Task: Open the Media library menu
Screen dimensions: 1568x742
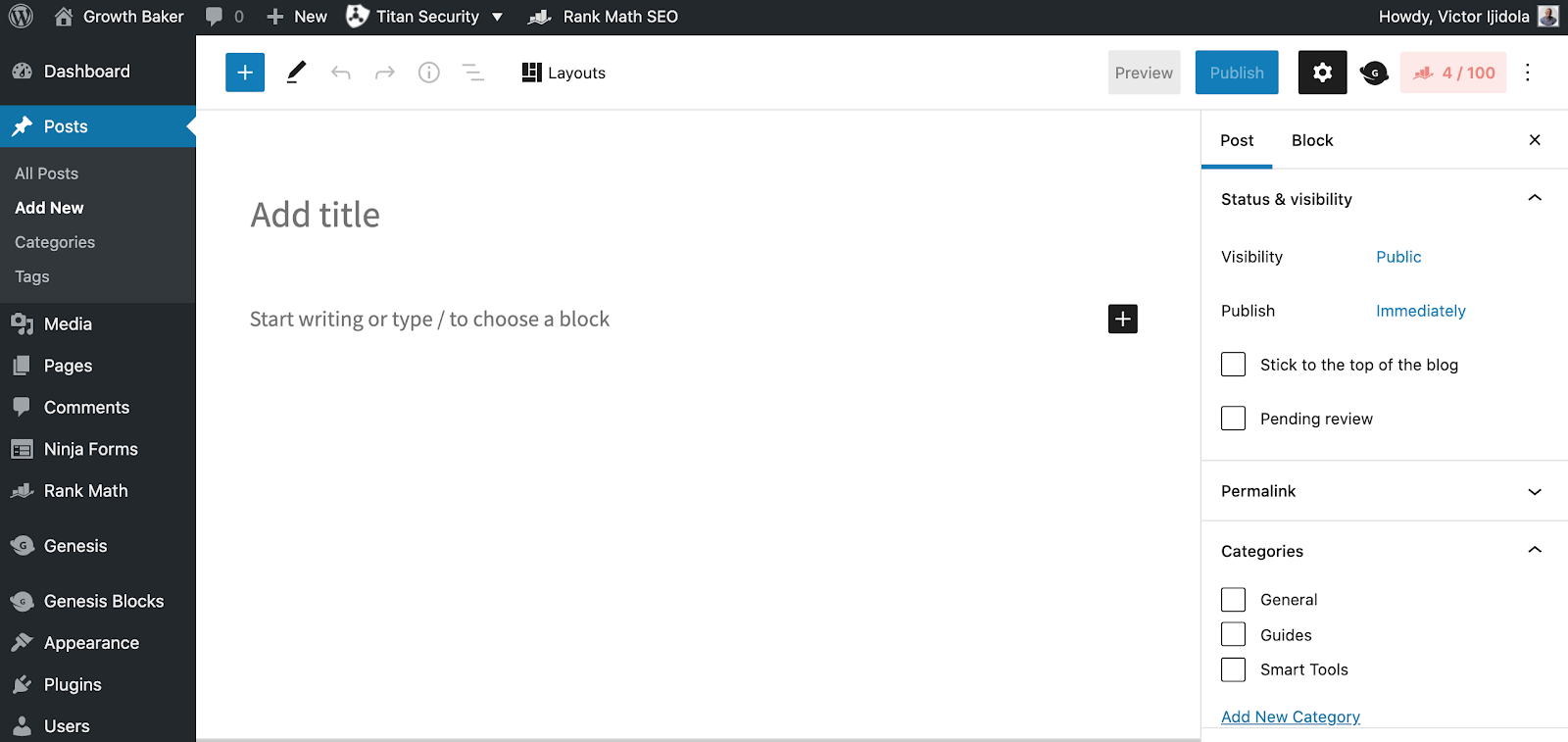Action: (98, 324)
